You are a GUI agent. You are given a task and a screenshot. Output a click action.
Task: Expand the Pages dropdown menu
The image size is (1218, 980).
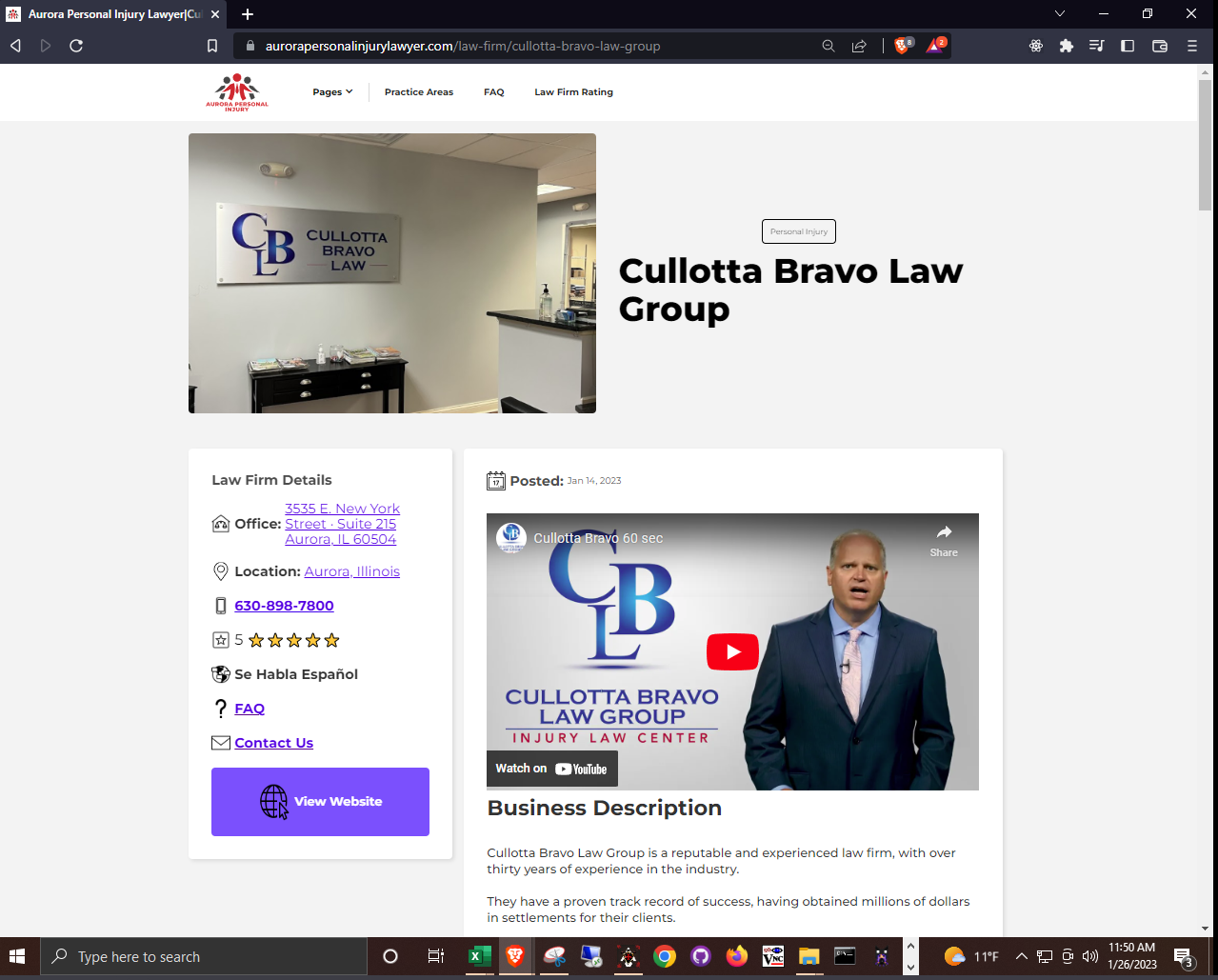click(x=332, y=92)
